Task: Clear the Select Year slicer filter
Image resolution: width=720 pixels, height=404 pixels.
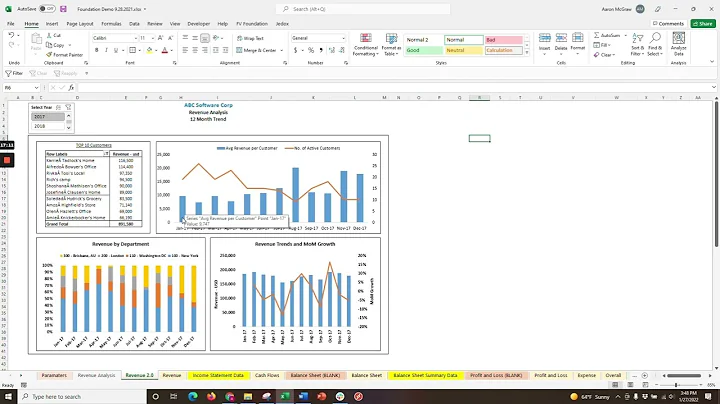Action: (x=68, y=107)
